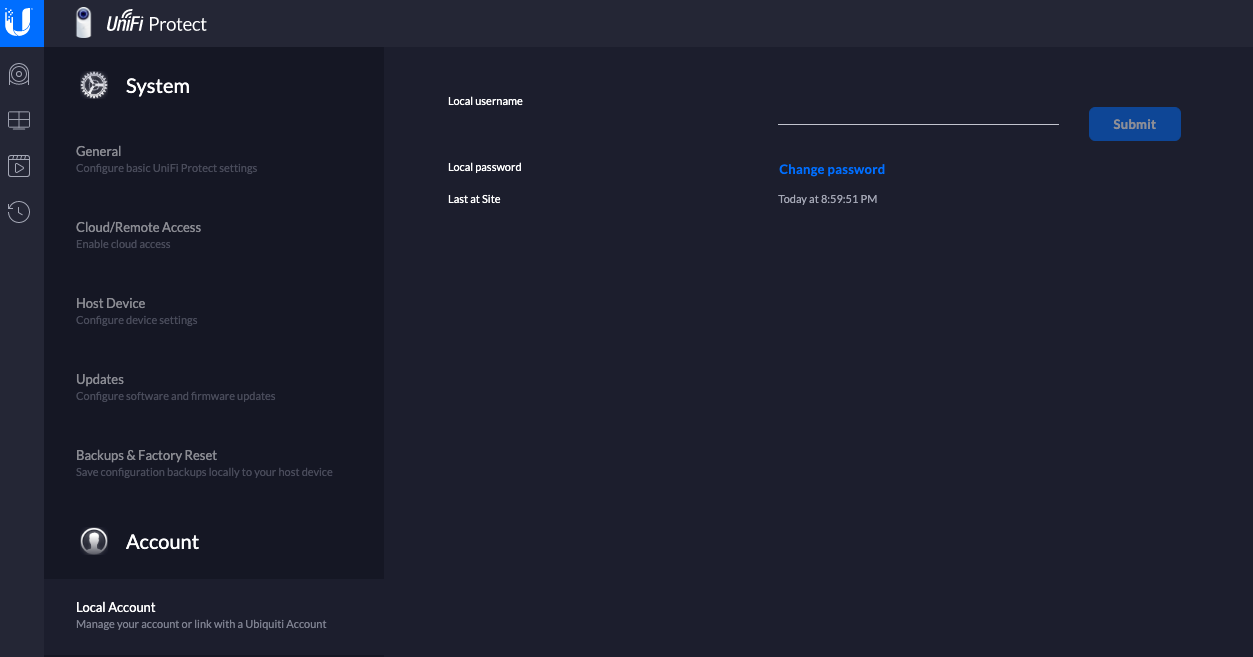
Task: Click the UniFi Protect title text
Action: [x=157, y=24]
